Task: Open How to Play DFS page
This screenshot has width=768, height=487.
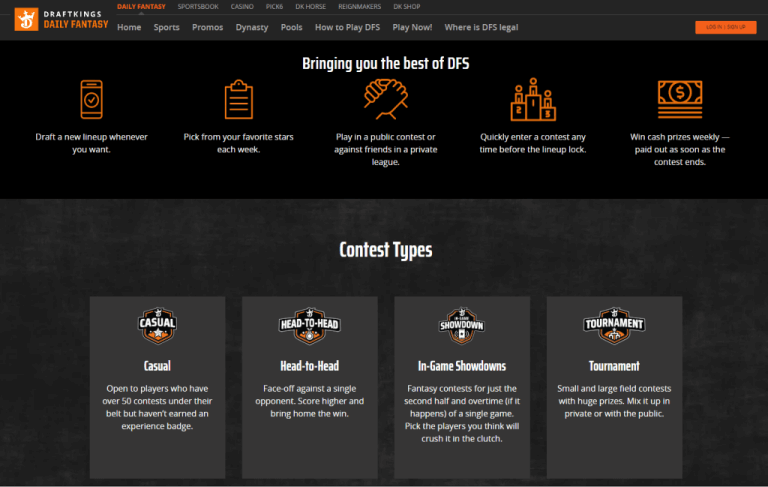Action: pyautogui.click(x=347, y=27)
